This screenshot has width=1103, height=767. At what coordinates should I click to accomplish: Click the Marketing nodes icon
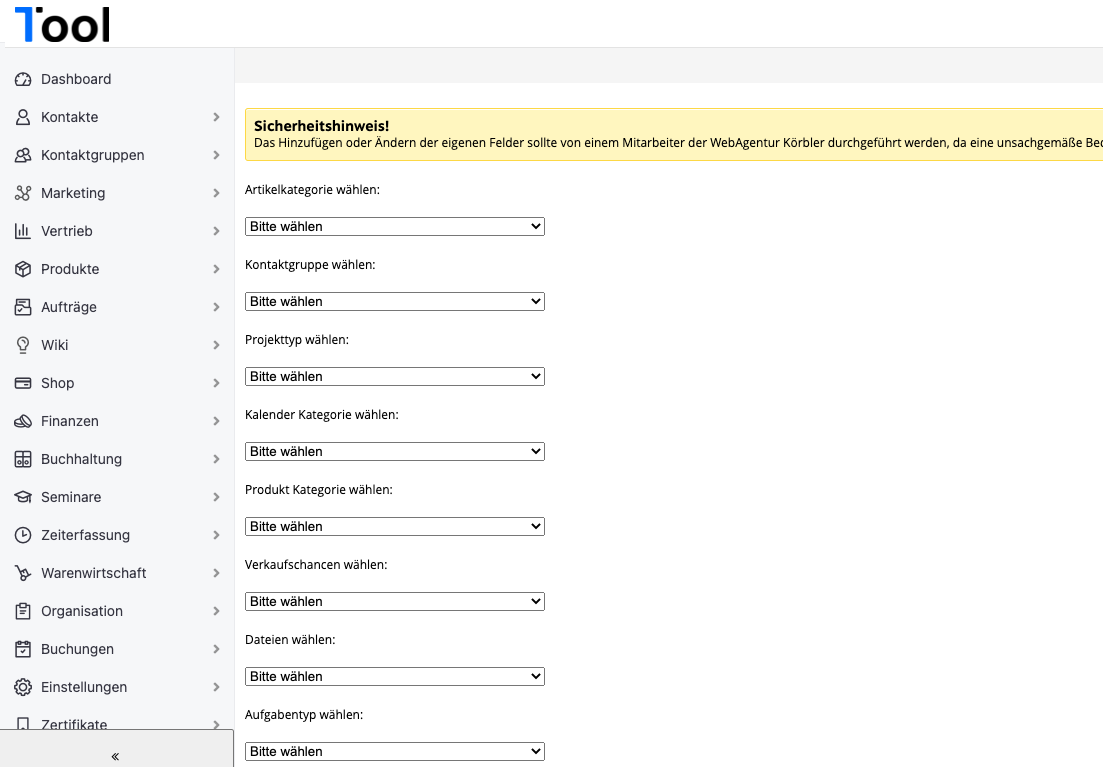pos(23,193)
